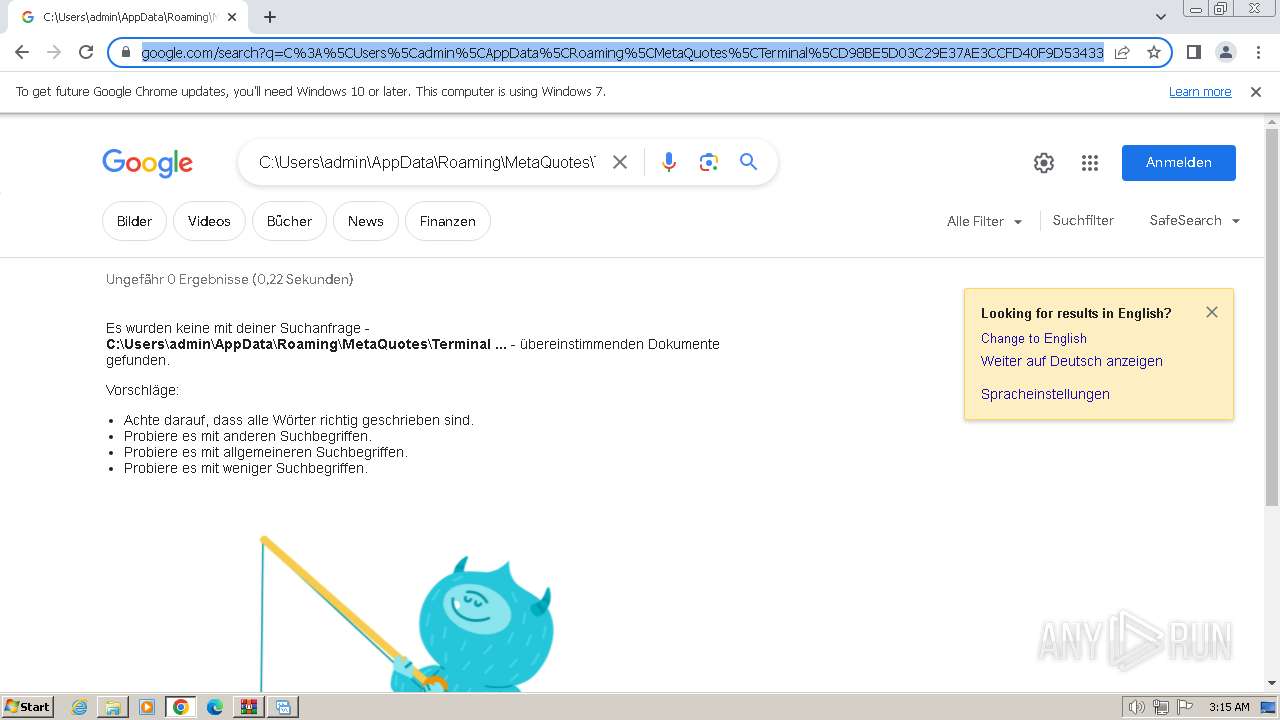Click inside the Google search field
Image resolution: width=1280 pixels, height=720 pixels.
[427, 162]
